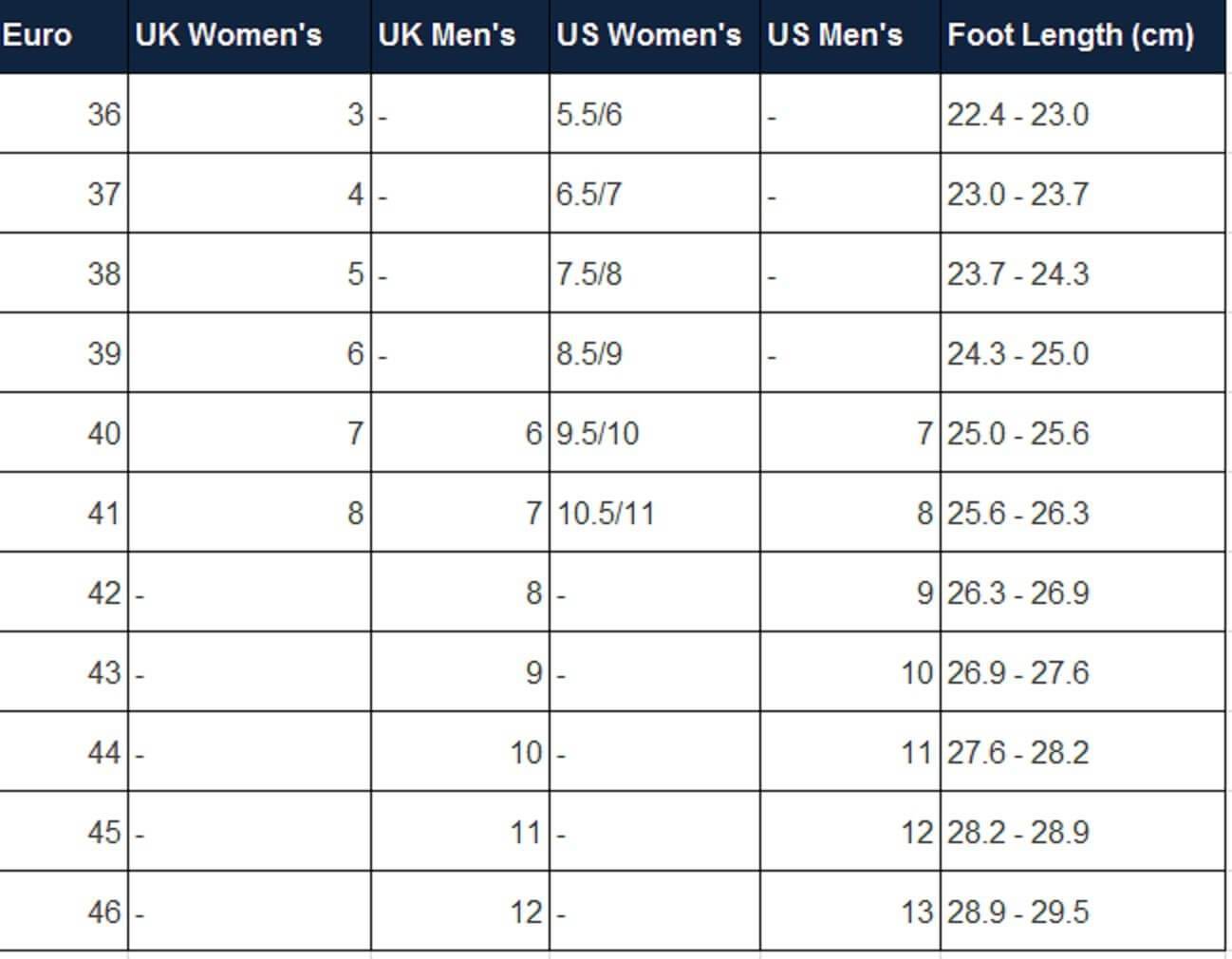Select the Foot Length (cm) header

tap(1070, 35)
